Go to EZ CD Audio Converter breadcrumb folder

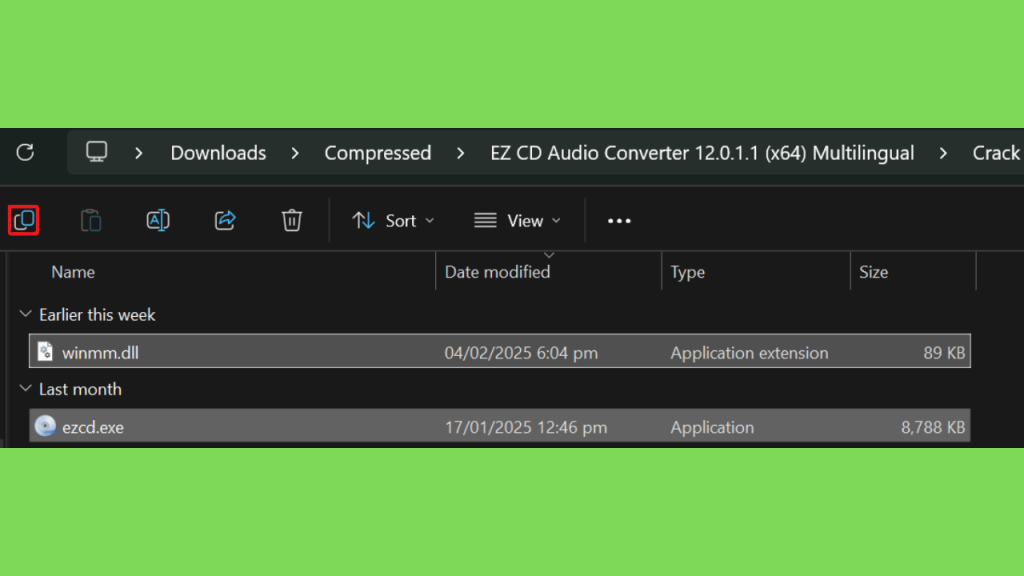[x=702, y=153]
